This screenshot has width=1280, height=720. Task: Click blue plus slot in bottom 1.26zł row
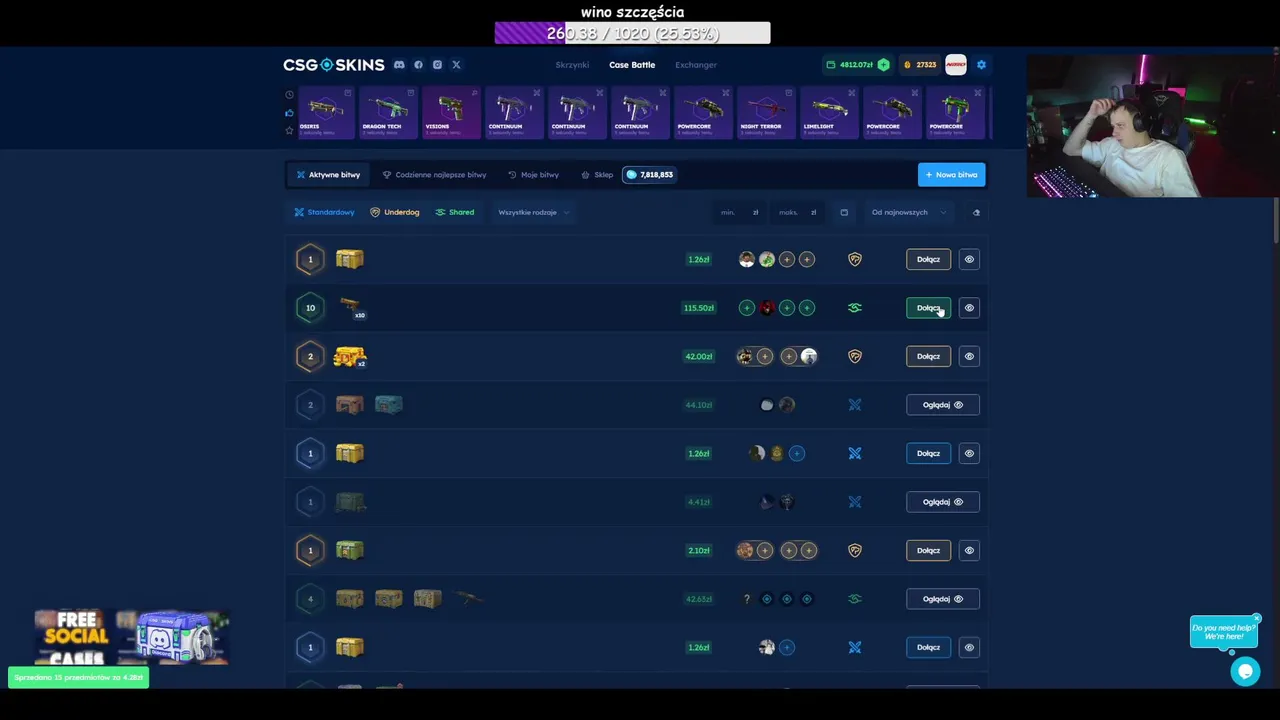click(787, 647)
